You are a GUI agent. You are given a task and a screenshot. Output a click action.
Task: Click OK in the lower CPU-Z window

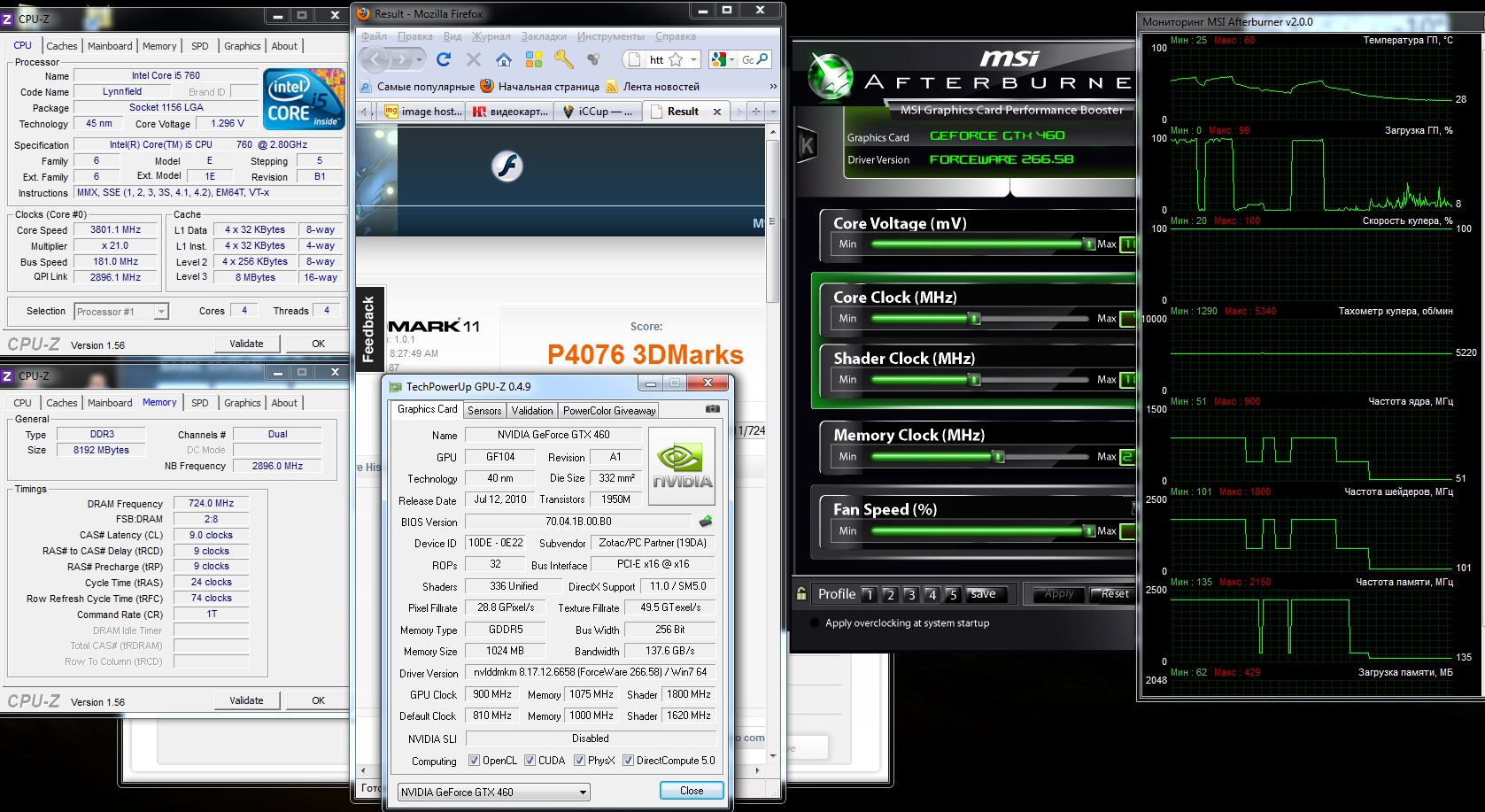tap(318, 700)
